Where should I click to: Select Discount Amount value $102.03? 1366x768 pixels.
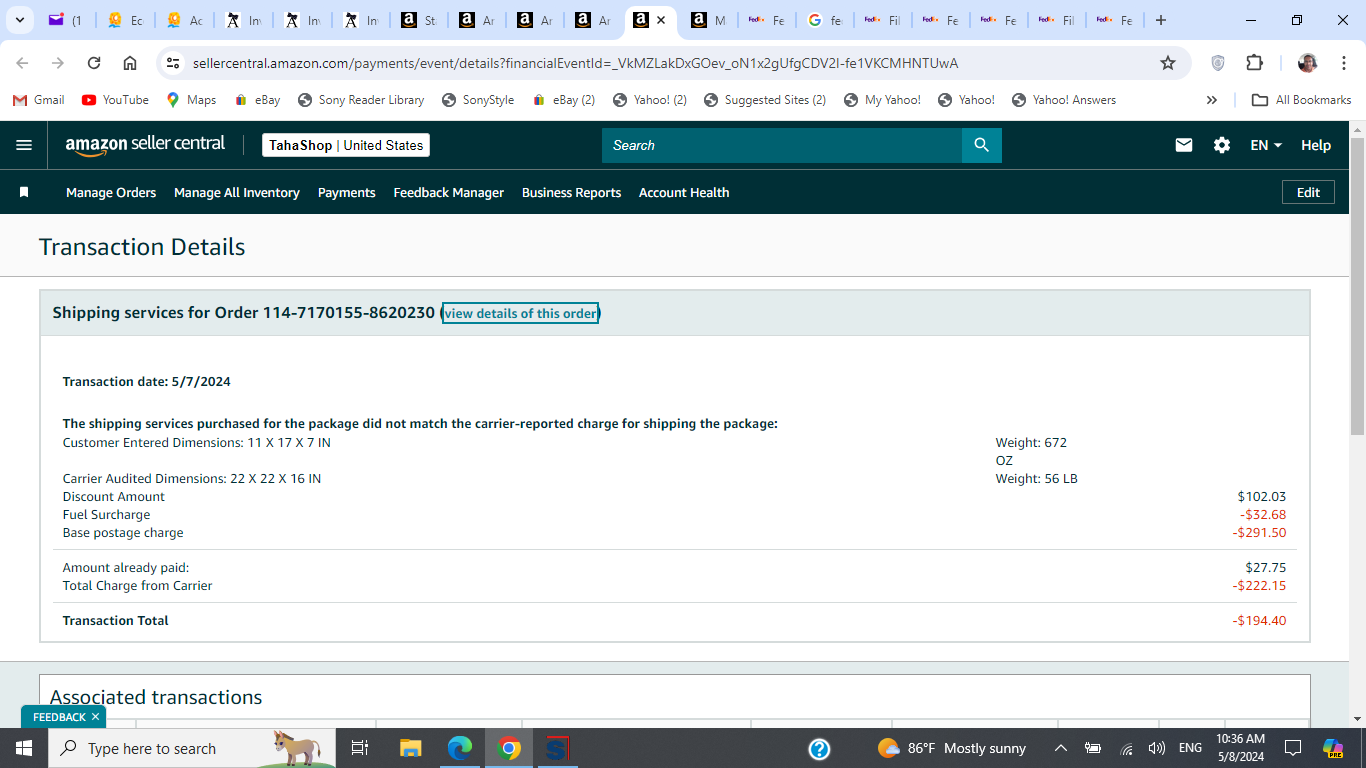pos(1262,497)
